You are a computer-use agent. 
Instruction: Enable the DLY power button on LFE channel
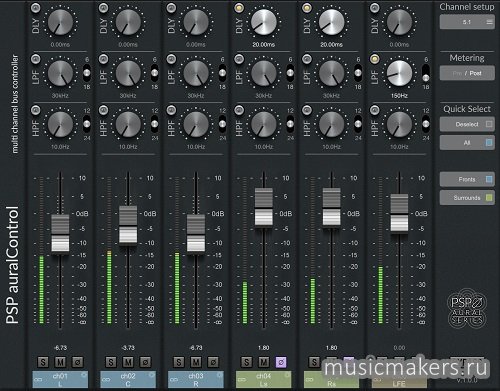click(375, 8)
